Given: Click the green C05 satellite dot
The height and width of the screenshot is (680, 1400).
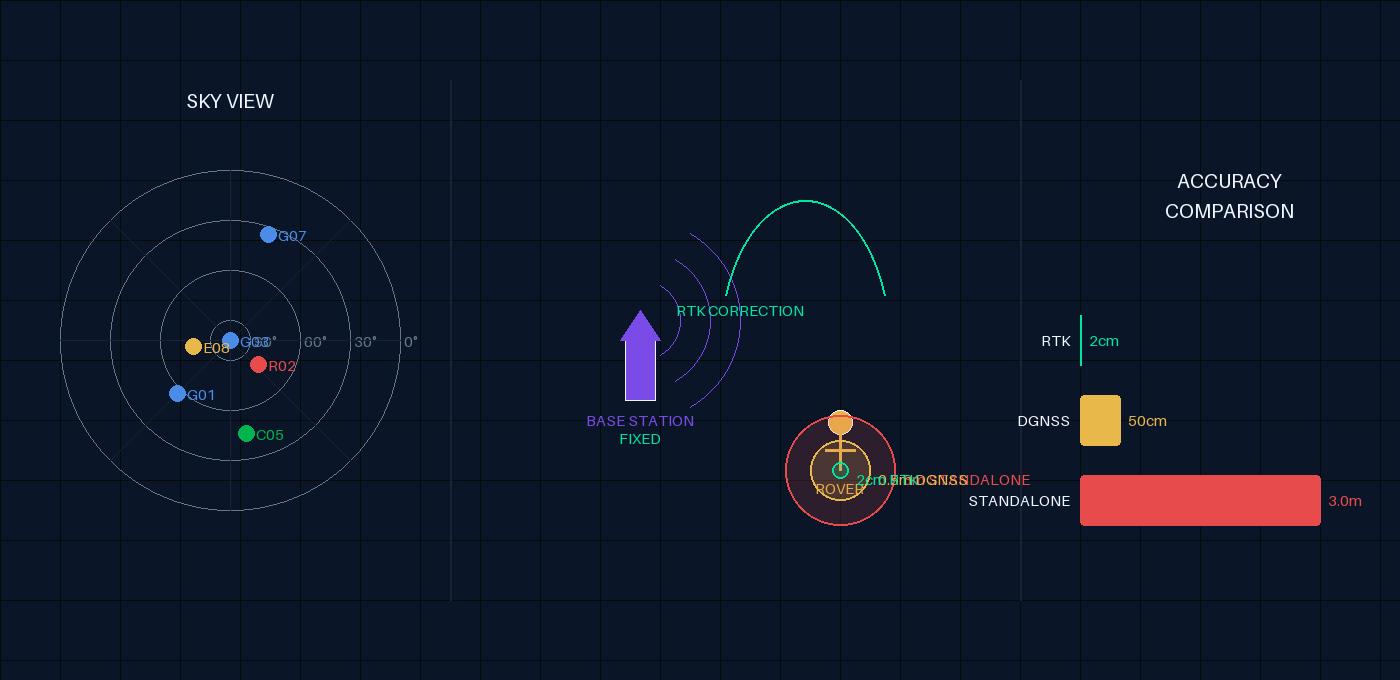Looking at the screenshot, I should tap(246, 434).
